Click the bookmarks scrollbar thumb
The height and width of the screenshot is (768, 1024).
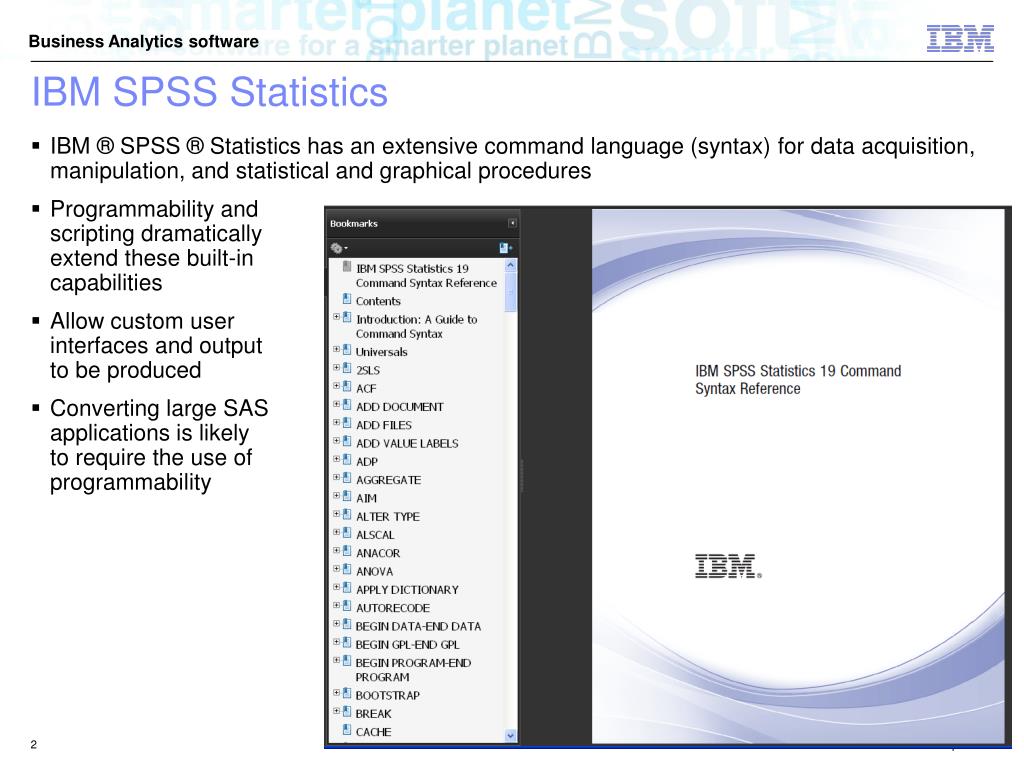point(511,291)
